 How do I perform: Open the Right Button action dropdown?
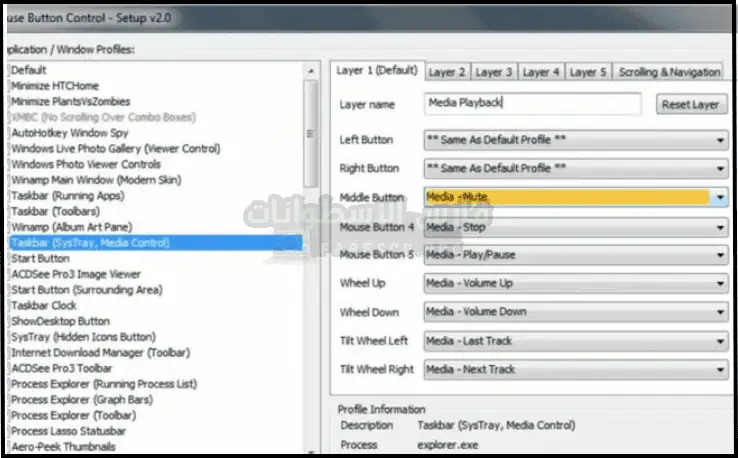pos(720,169)
